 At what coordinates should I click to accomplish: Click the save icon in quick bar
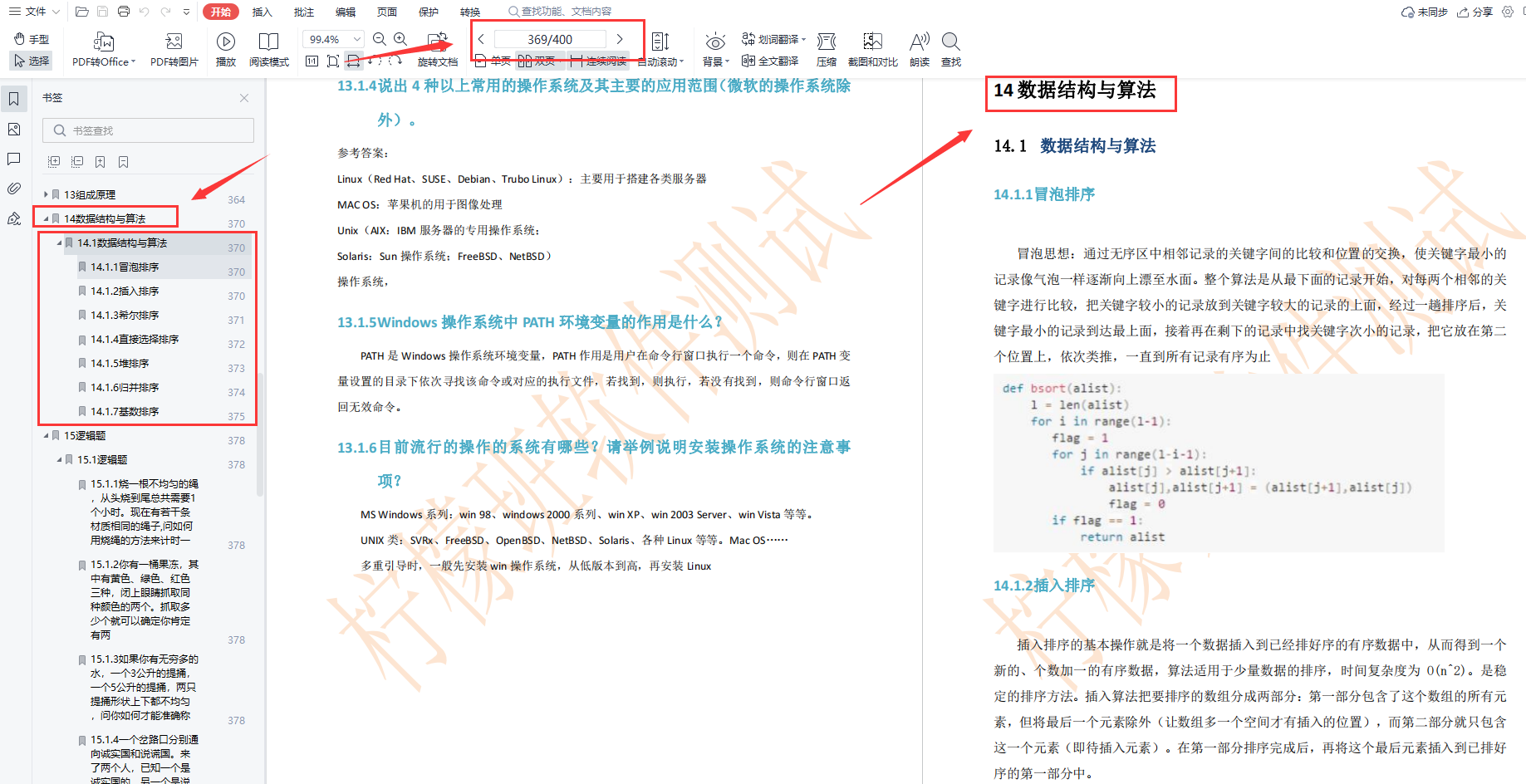103,12
